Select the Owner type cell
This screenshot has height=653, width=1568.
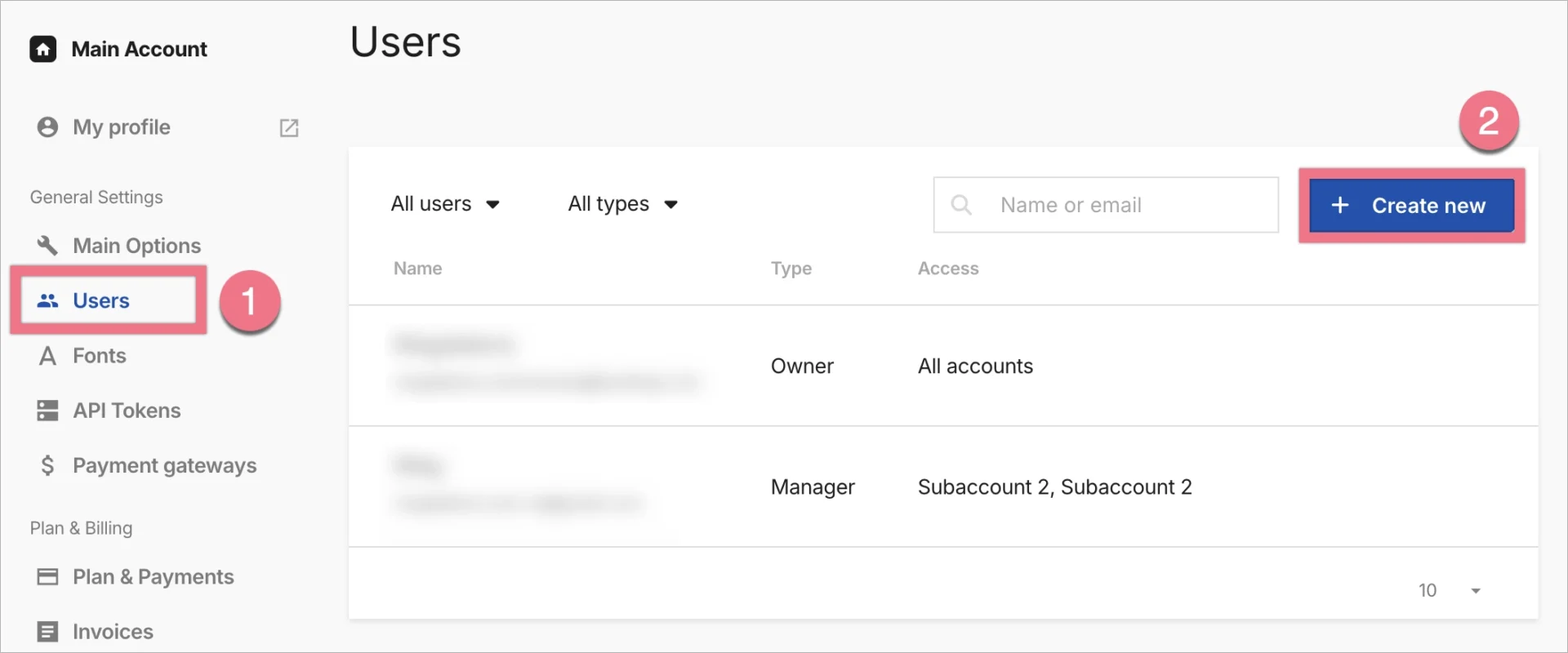click(802, 366)
